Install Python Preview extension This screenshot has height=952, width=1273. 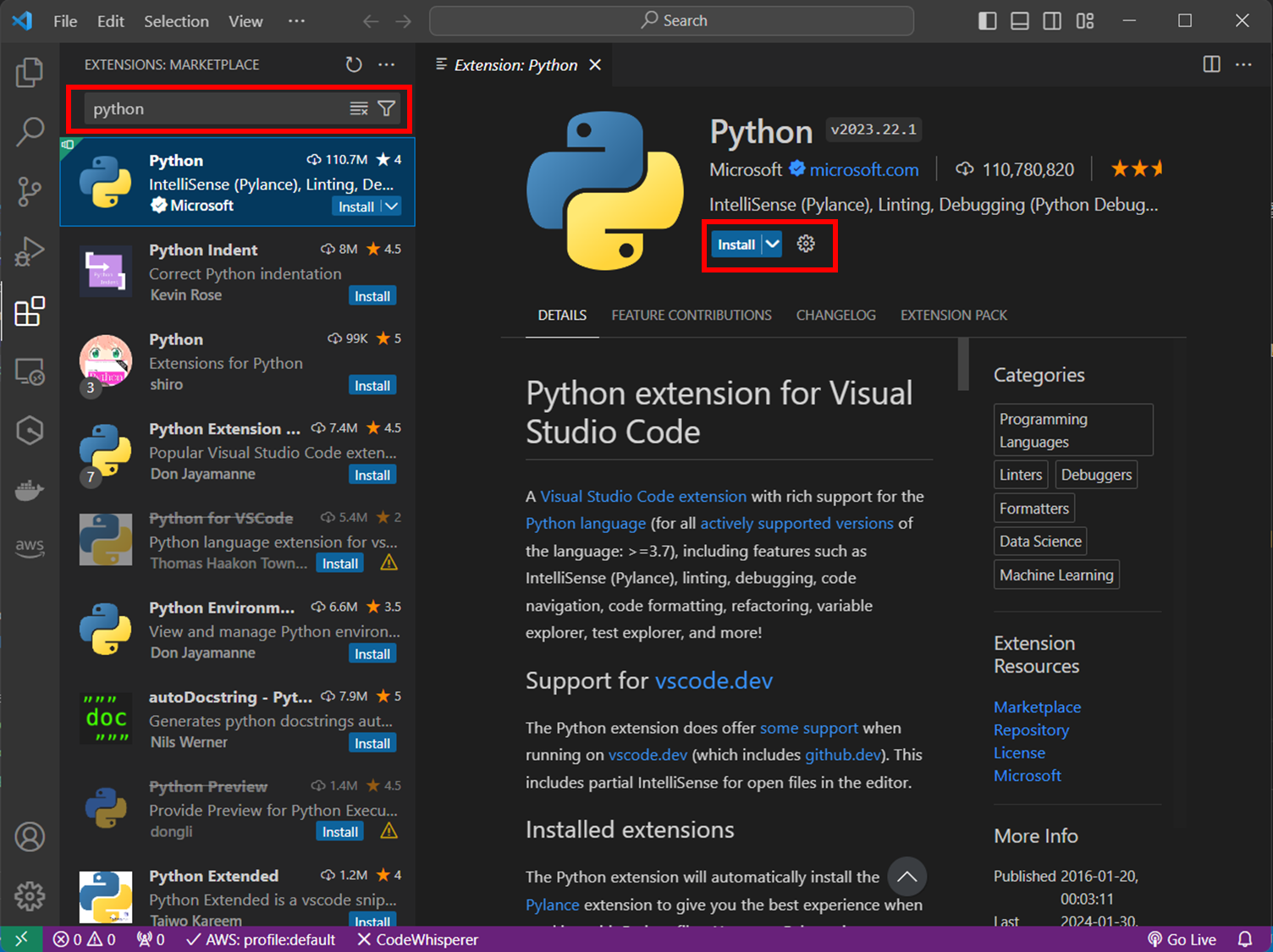[340, 832]
